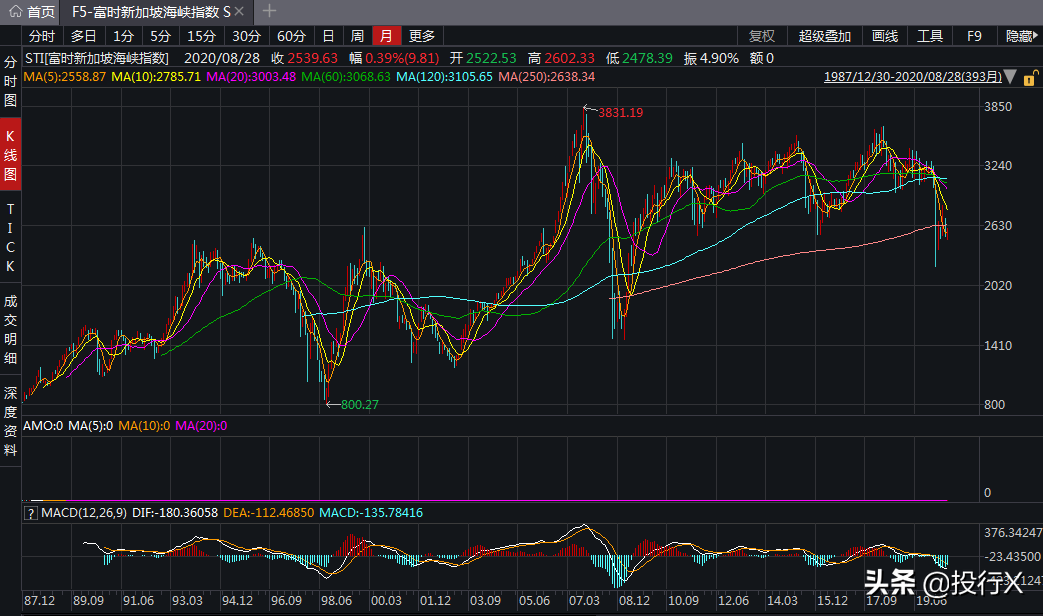Click the 复权 button
The width and height of the screenshot is (1043, 616).
[762, 36]
